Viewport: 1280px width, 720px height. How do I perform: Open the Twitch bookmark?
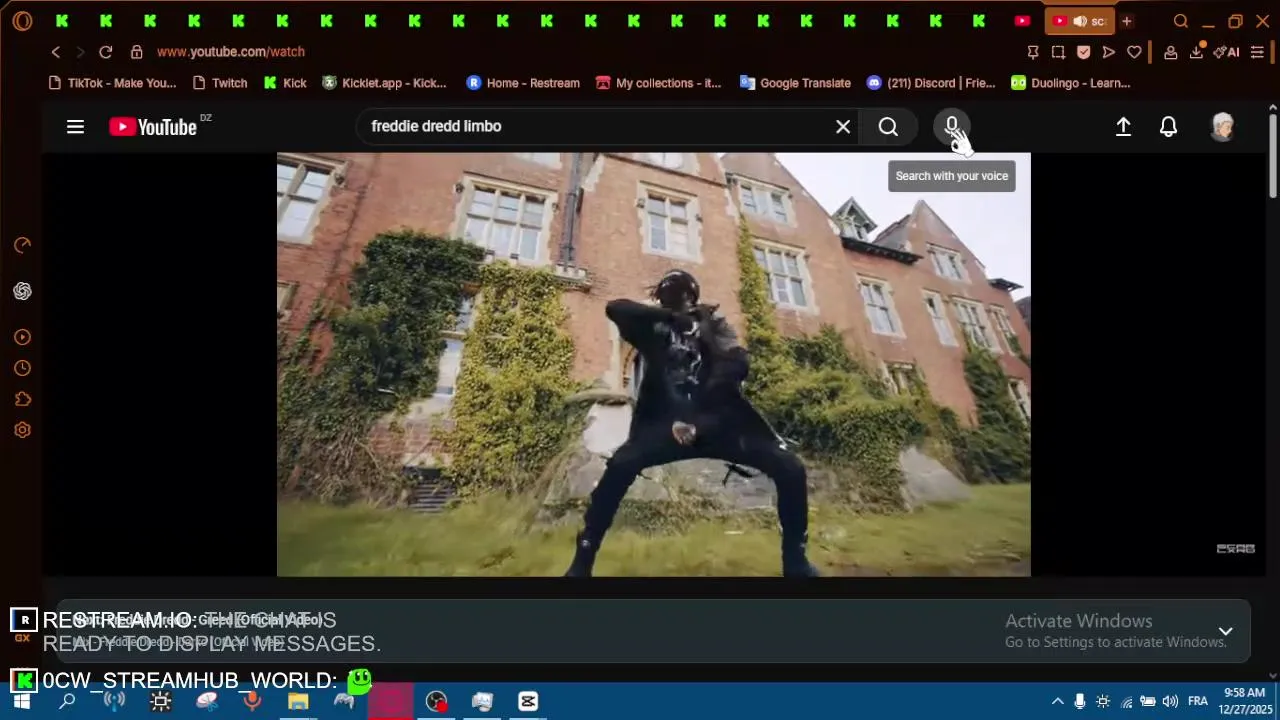coord(219,83)
